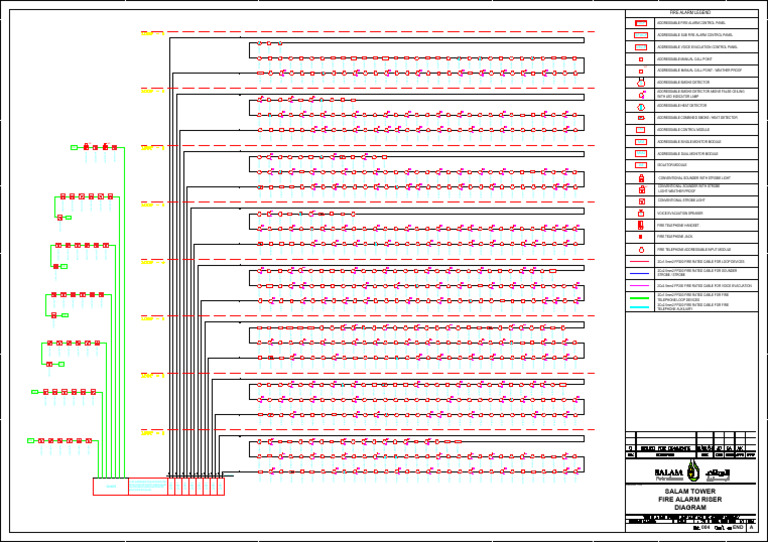768x542 pixels.
Task: Click the voice evacuation speaker legend symbol
Action: (641, 213)
